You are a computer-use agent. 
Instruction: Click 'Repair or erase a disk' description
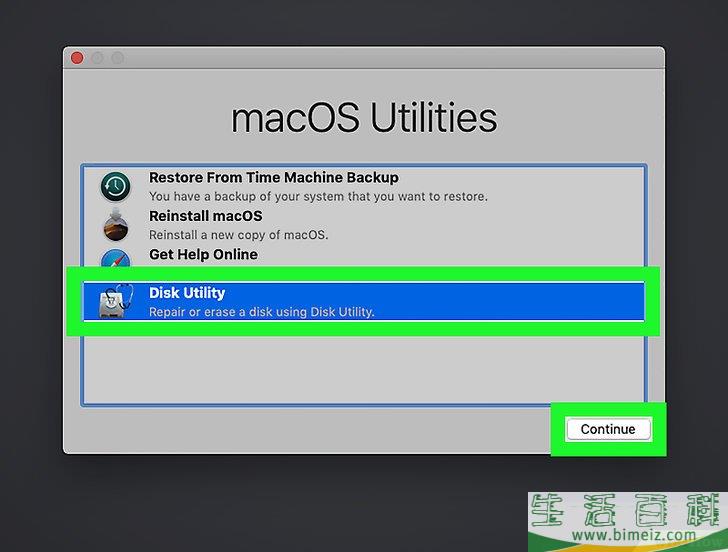click(261, 312)
